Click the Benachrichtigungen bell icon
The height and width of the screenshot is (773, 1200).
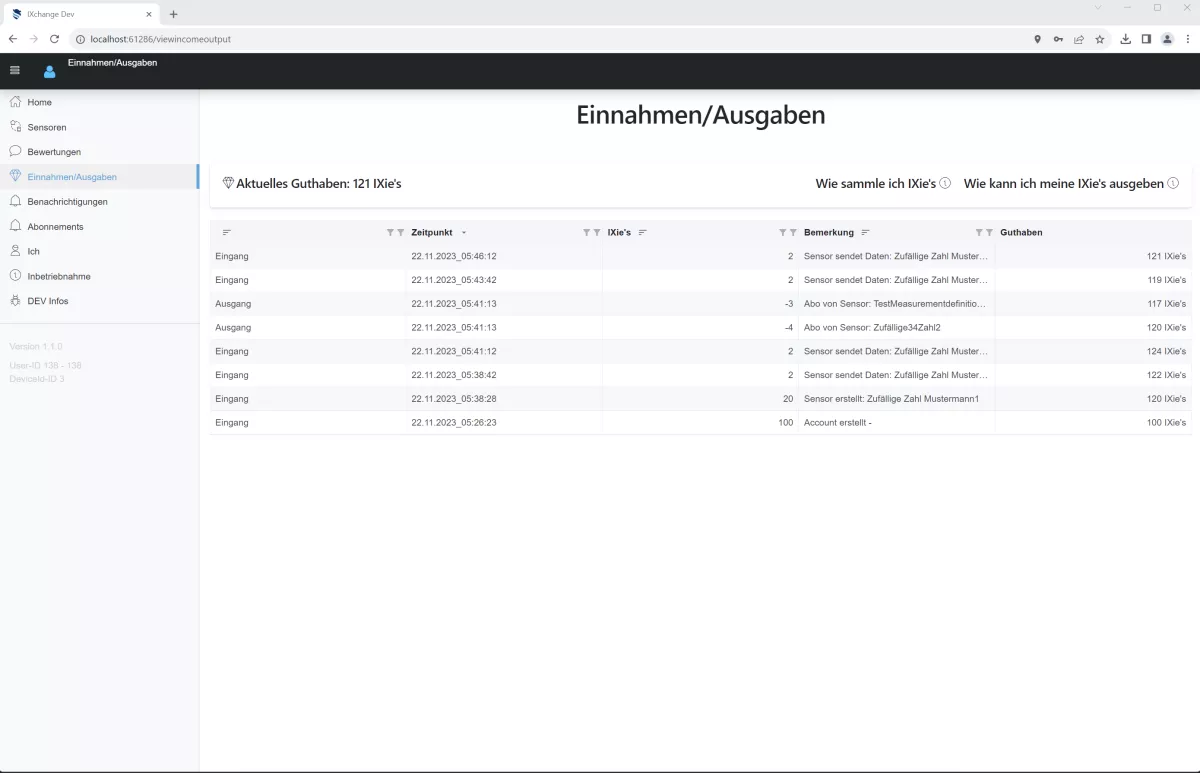pos(15,201)
